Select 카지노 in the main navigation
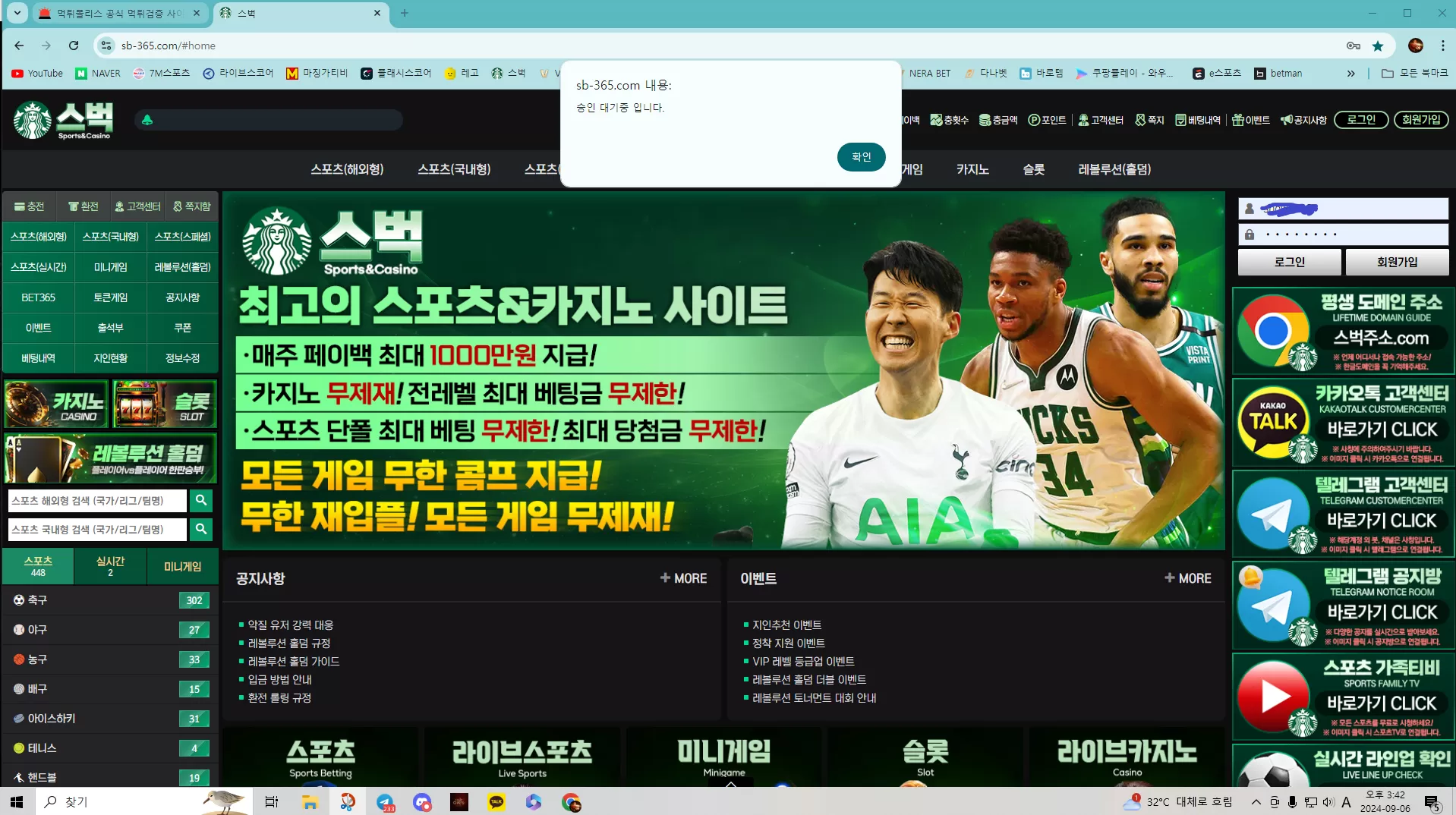The image size is (1456, 815). tap(972, 169)
